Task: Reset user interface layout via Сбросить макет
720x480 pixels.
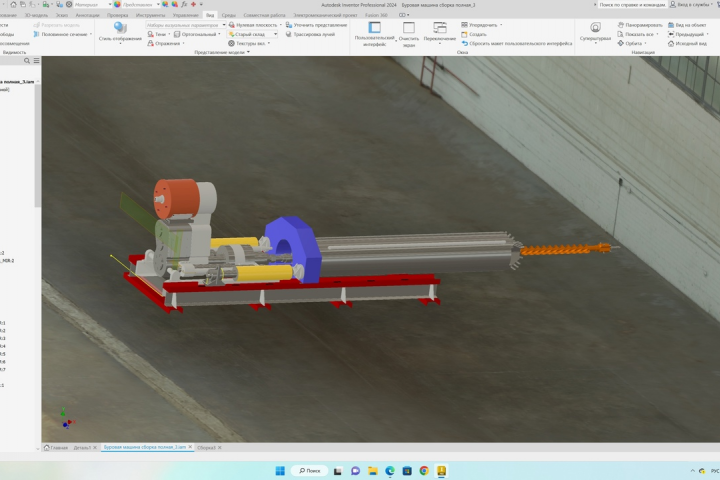Action: [517, 44]
